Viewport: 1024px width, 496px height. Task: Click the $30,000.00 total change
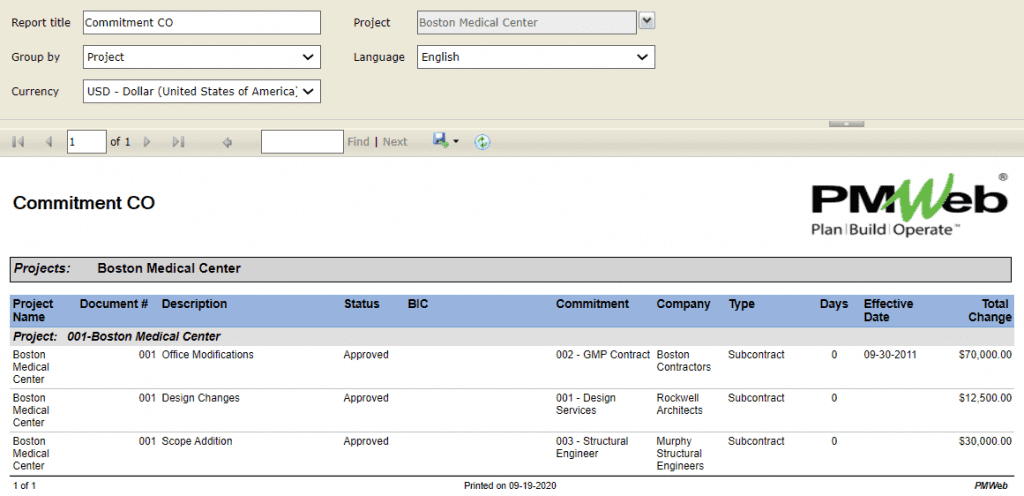[985, 441]
